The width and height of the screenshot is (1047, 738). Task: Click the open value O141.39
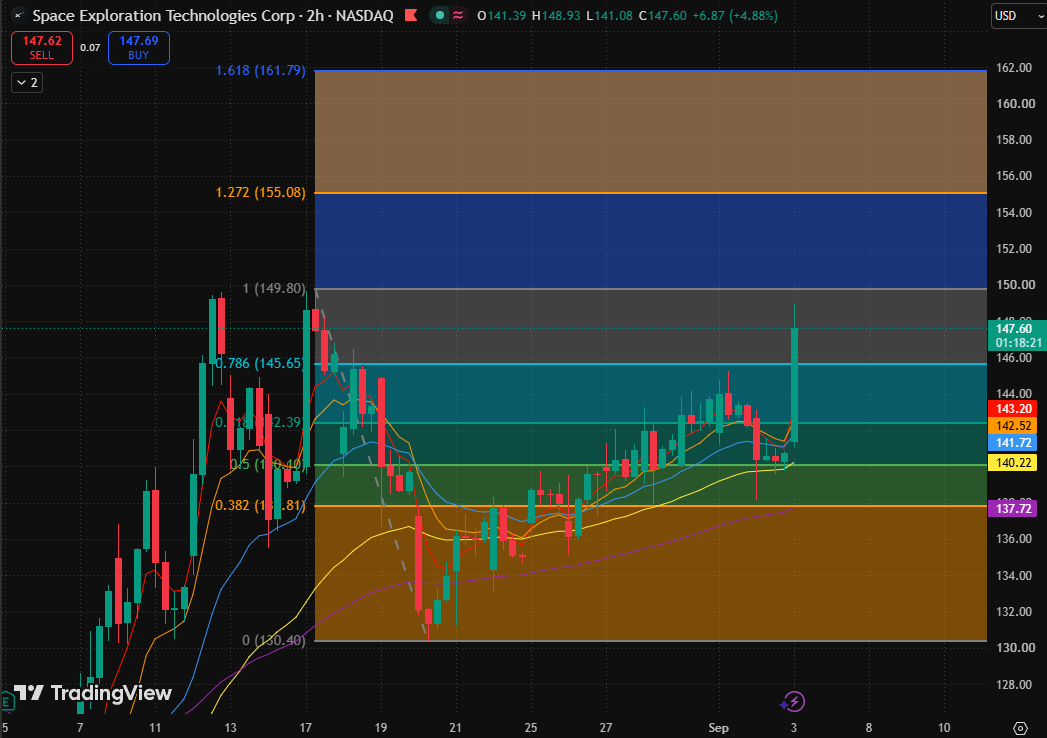tap(501, 15)
